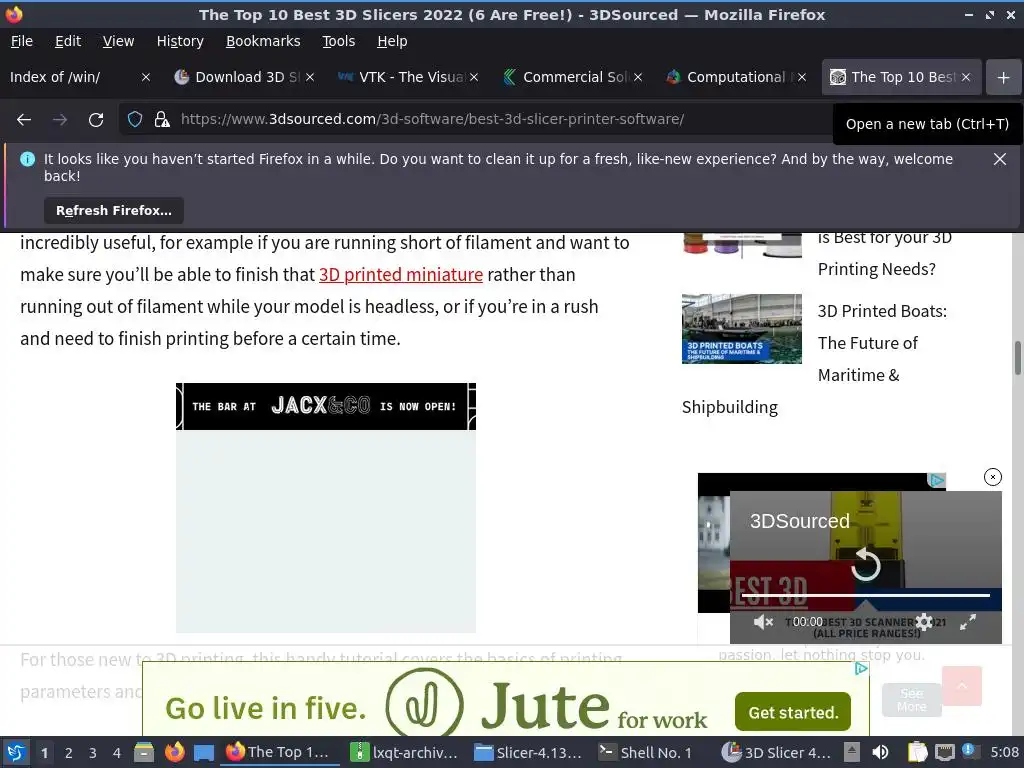
Task: Close the 'The Top 10 Best' tab
Action: click(x=966, y=77)
